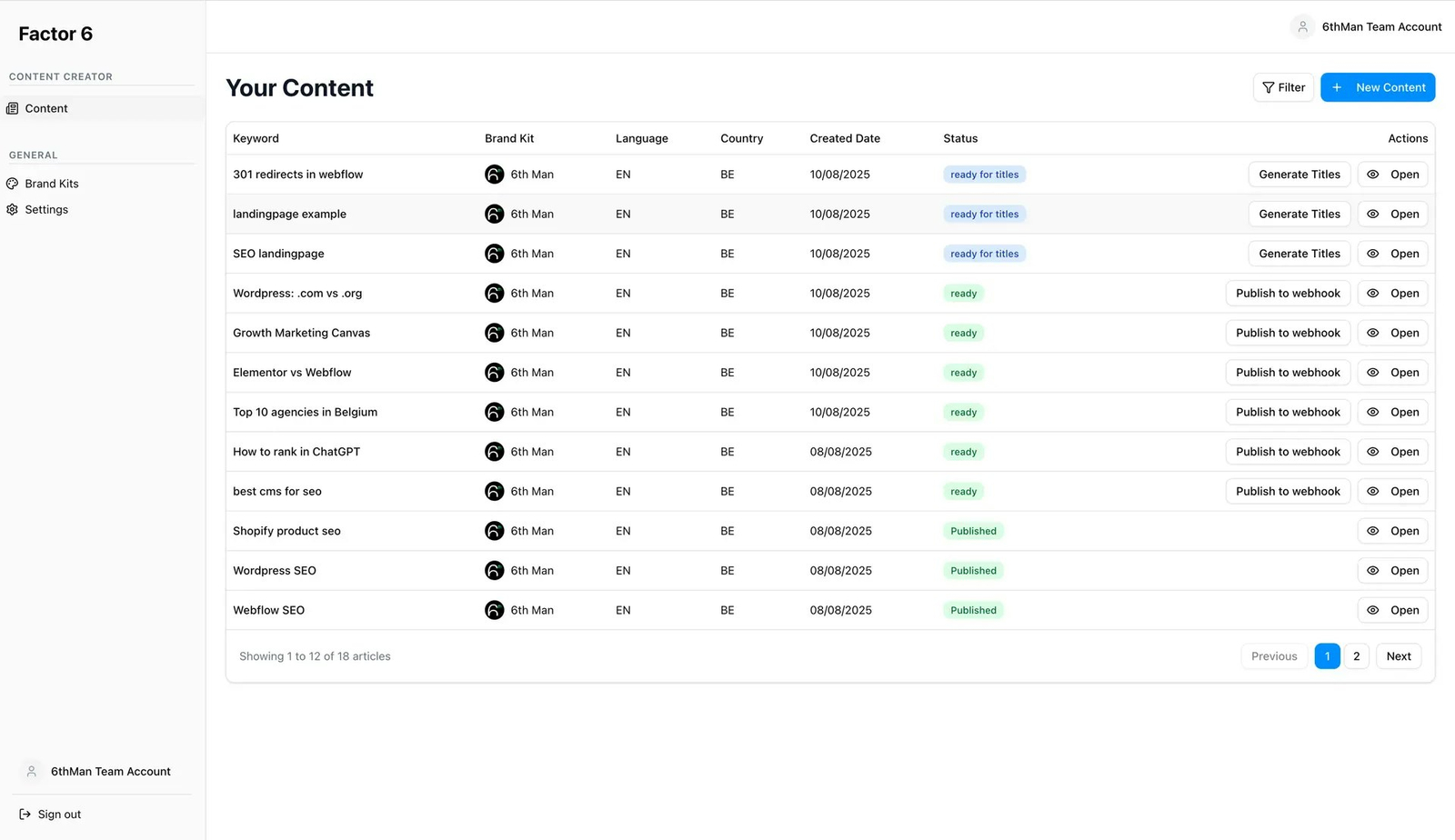Click eye icon in 301 redirects row
This screenshot has height=840, width=1455.
[x=1373, y=175]
